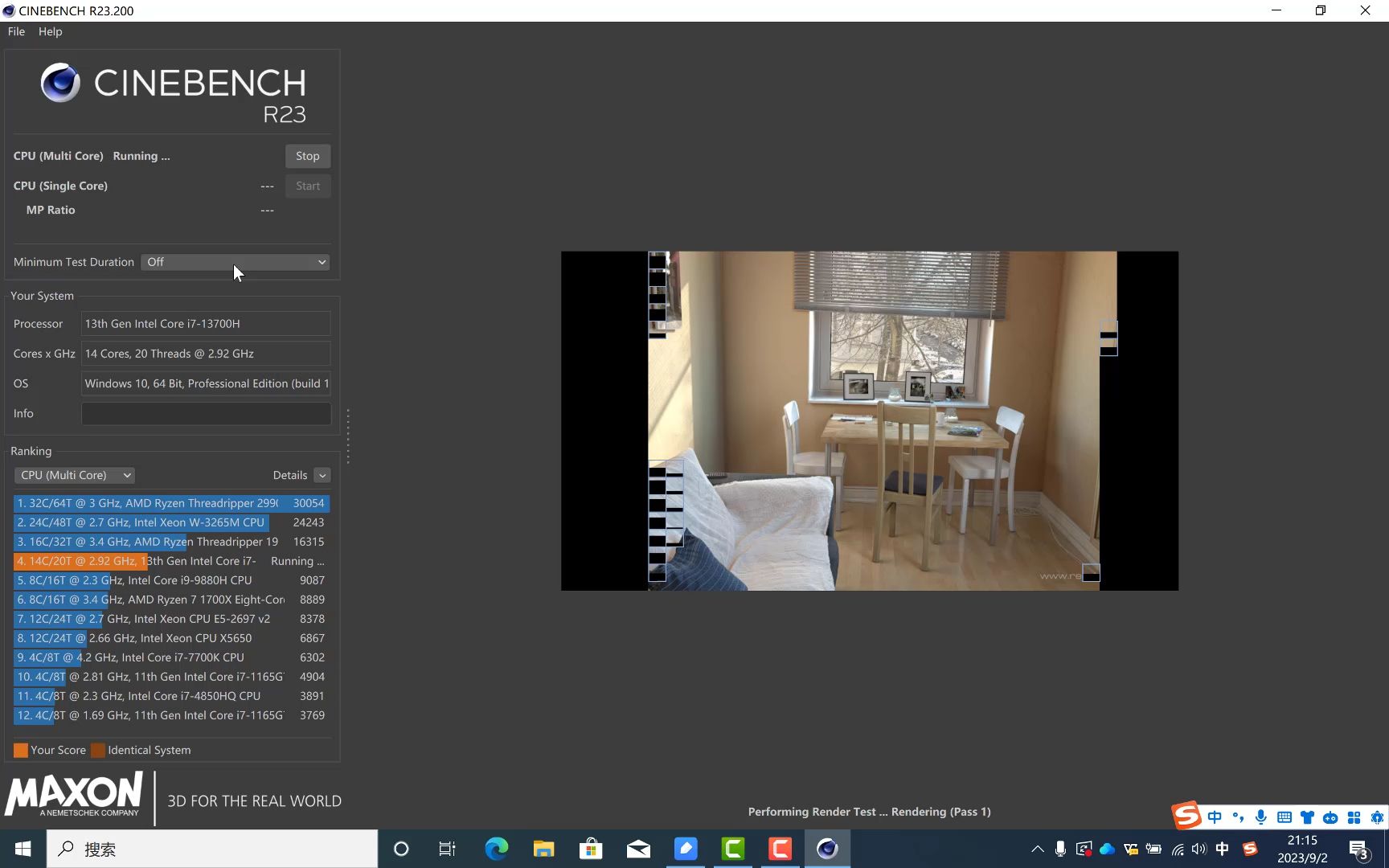The height and width of the screenshot is (868, 1389).
Task: Open the red Camtasia recorder taskbar icon
Action: pos(780,849)
